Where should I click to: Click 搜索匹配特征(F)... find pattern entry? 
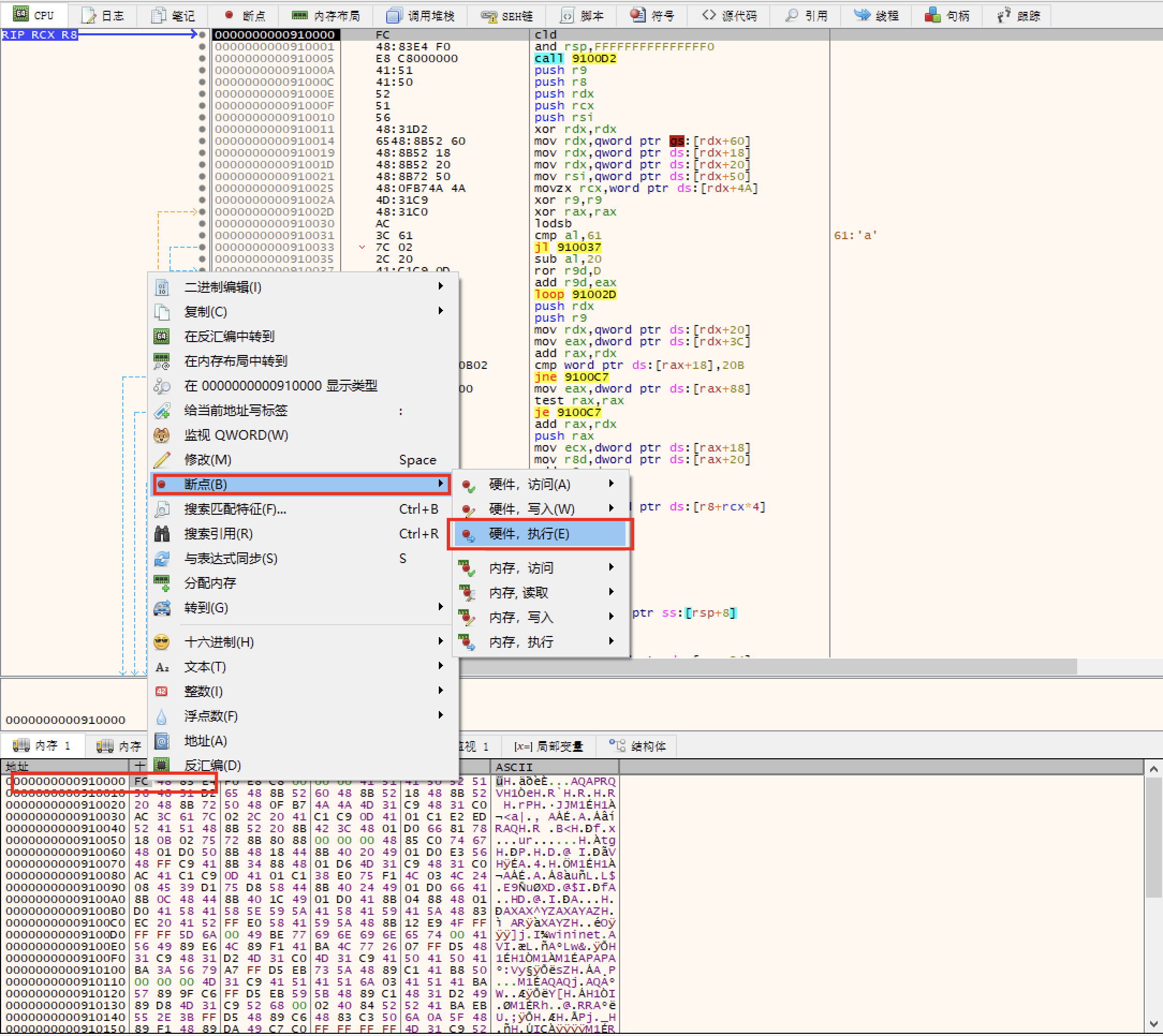pyautogui.click(x=234, y=509)
